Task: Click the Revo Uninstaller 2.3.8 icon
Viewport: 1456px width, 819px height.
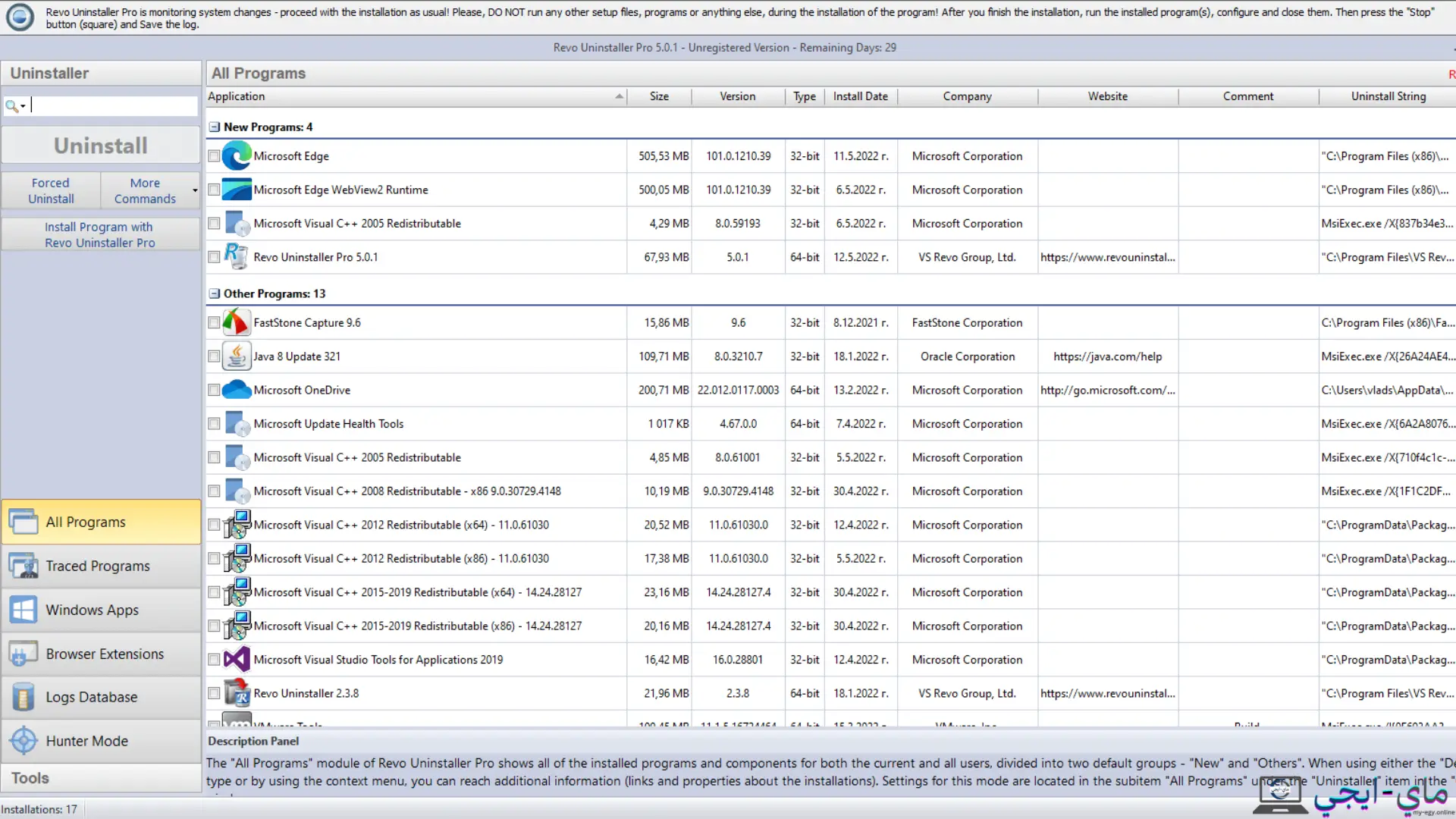Action: (237, 693)
